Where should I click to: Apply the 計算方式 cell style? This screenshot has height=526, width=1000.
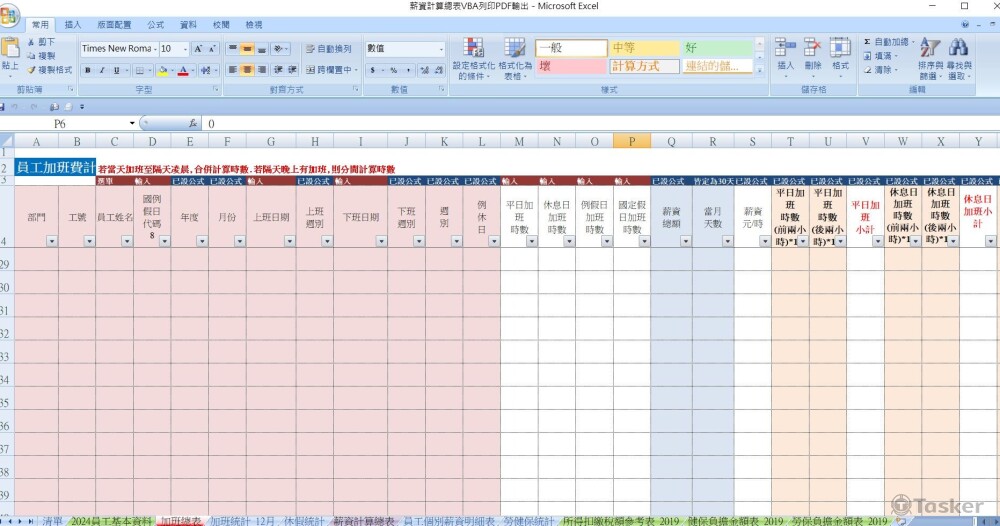[x=644, y=66]
